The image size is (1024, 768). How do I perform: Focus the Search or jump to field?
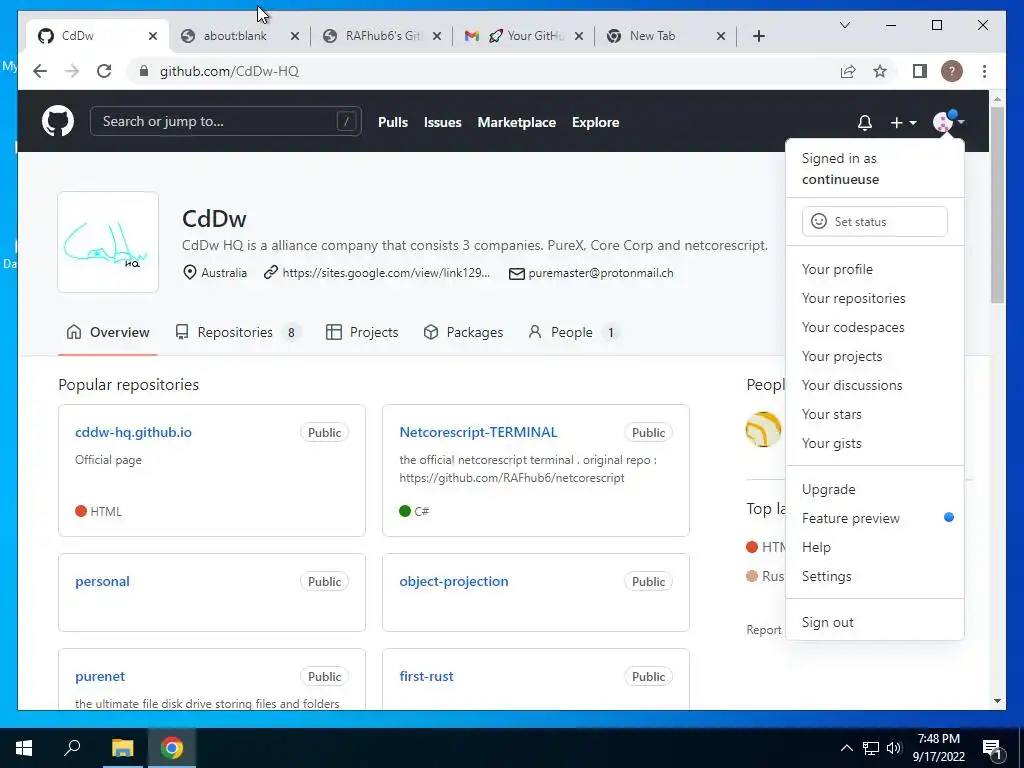coord(225,121)
